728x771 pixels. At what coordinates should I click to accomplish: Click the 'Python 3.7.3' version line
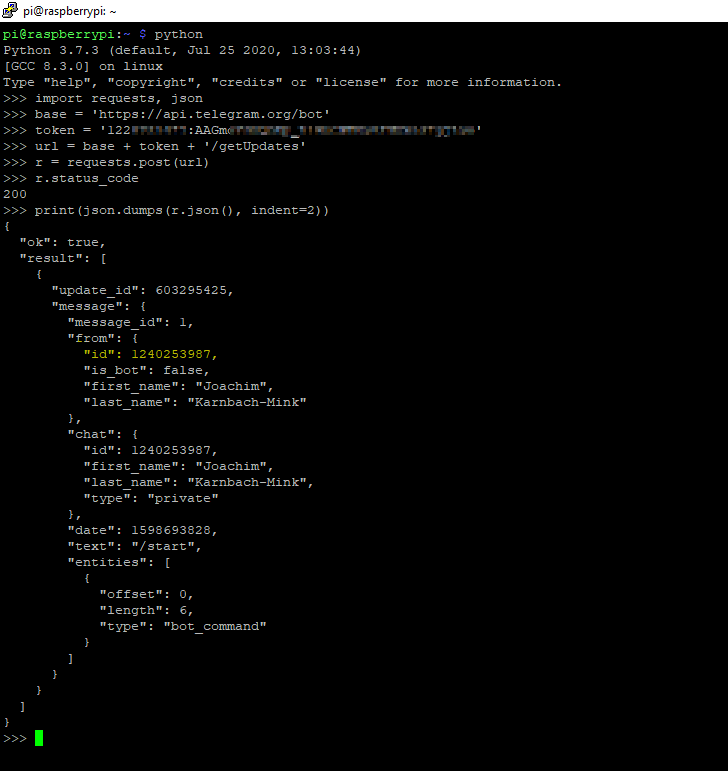pos(182,51)
